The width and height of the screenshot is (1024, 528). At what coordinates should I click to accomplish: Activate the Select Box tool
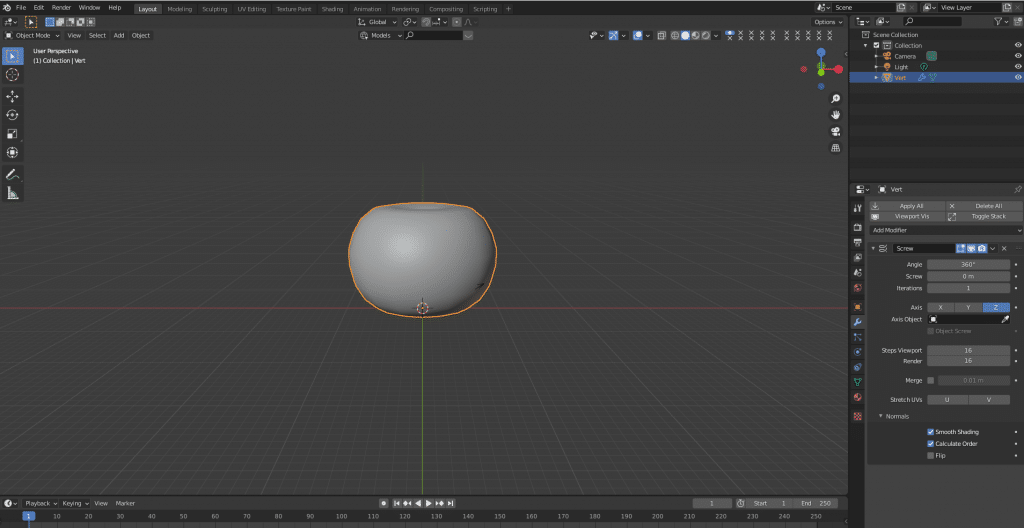tap(12, 56)
